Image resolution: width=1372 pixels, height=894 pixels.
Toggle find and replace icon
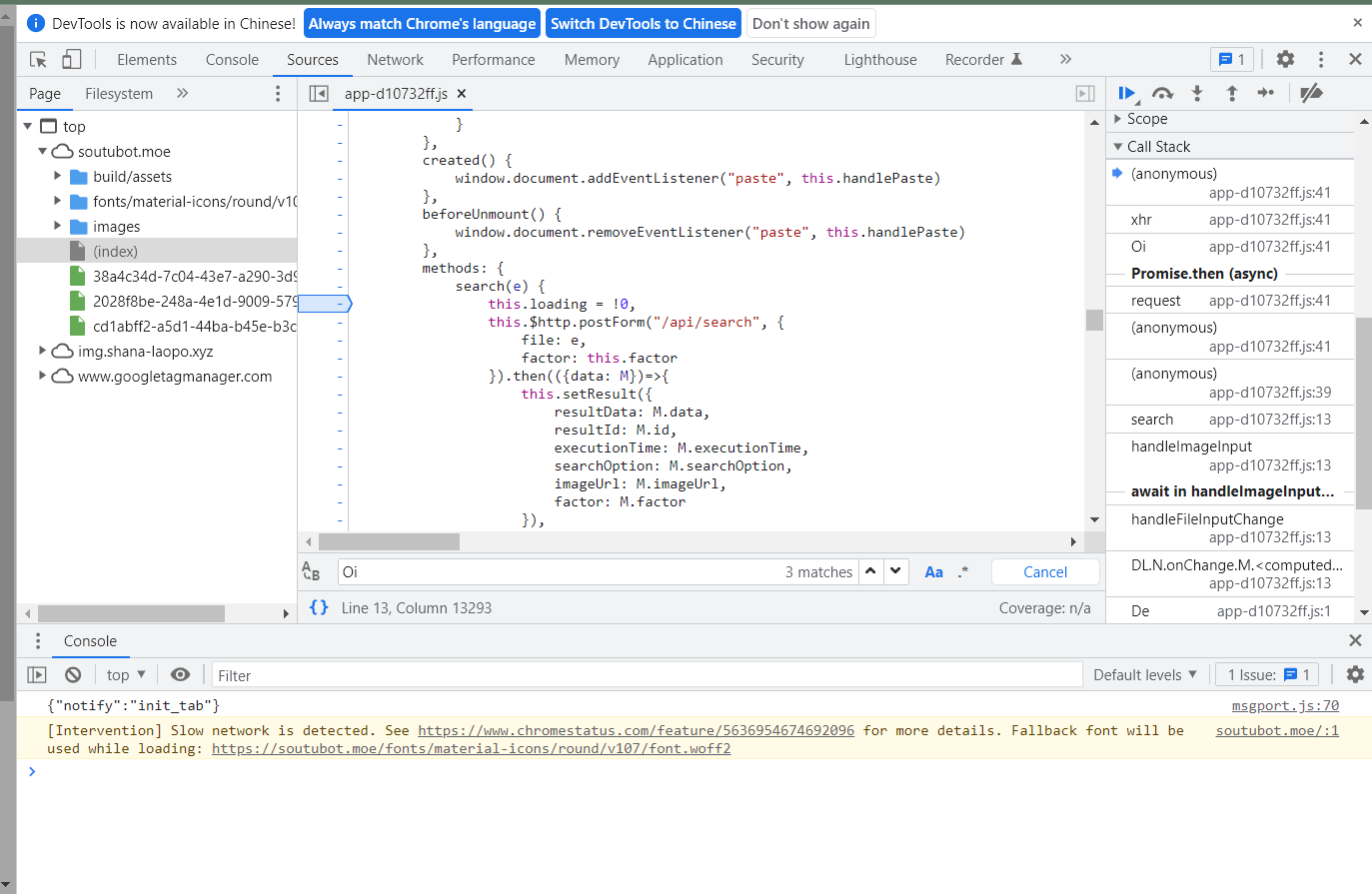coord(311,571)
